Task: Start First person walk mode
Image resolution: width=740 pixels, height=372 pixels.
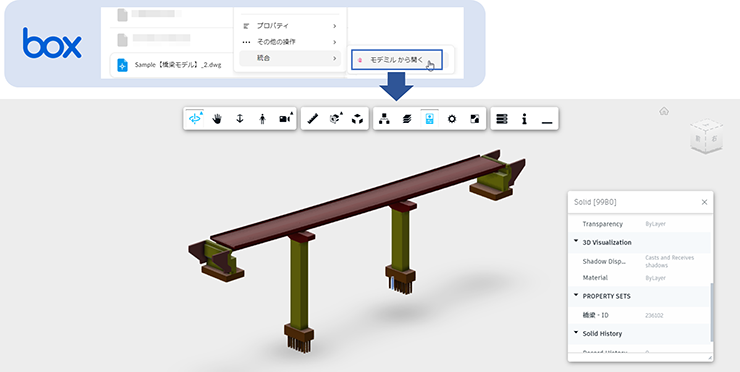Action: pyautogui.click(x=262, y=119)
